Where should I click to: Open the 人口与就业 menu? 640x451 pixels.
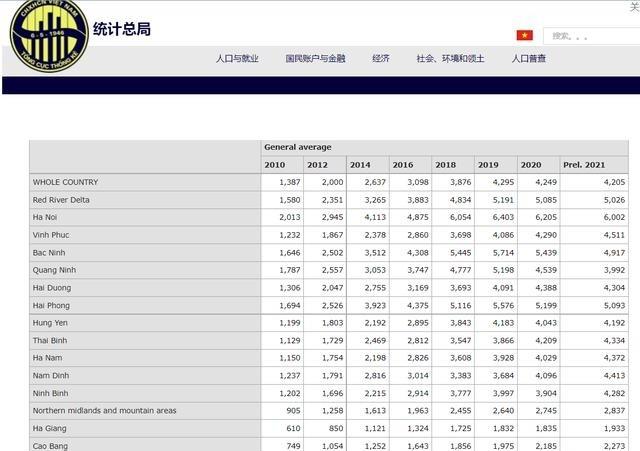237,59
